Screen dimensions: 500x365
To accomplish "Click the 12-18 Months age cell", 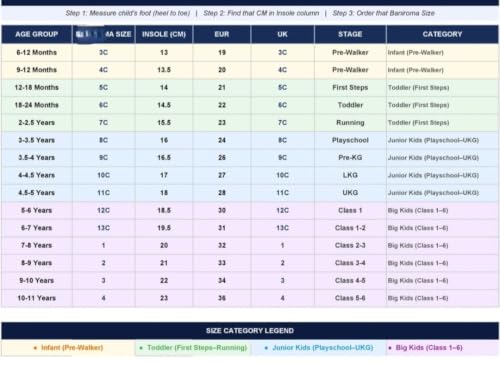I will (x=37, y=88).
